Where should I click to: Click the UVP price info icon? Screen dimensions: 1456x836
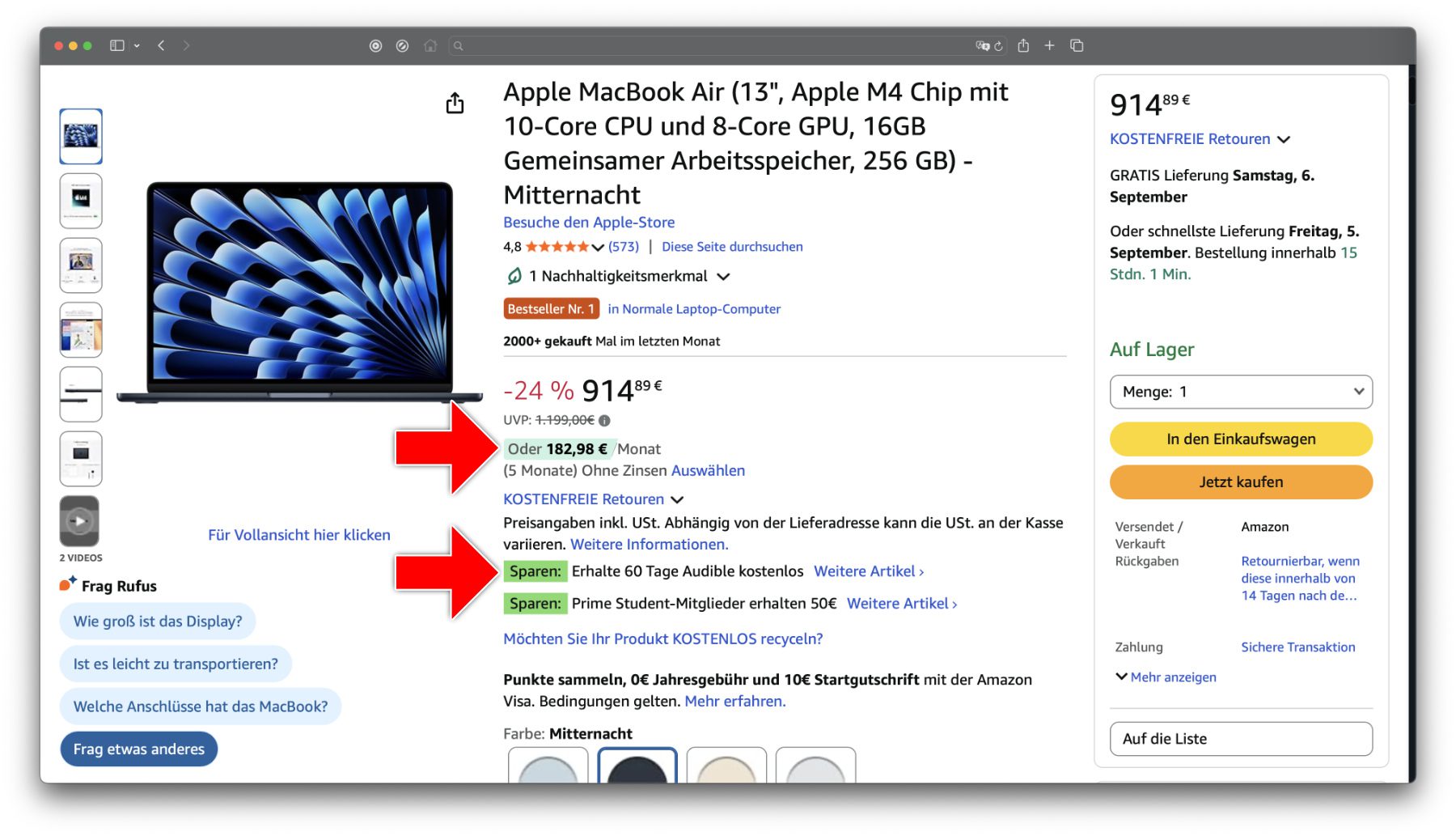605,421
